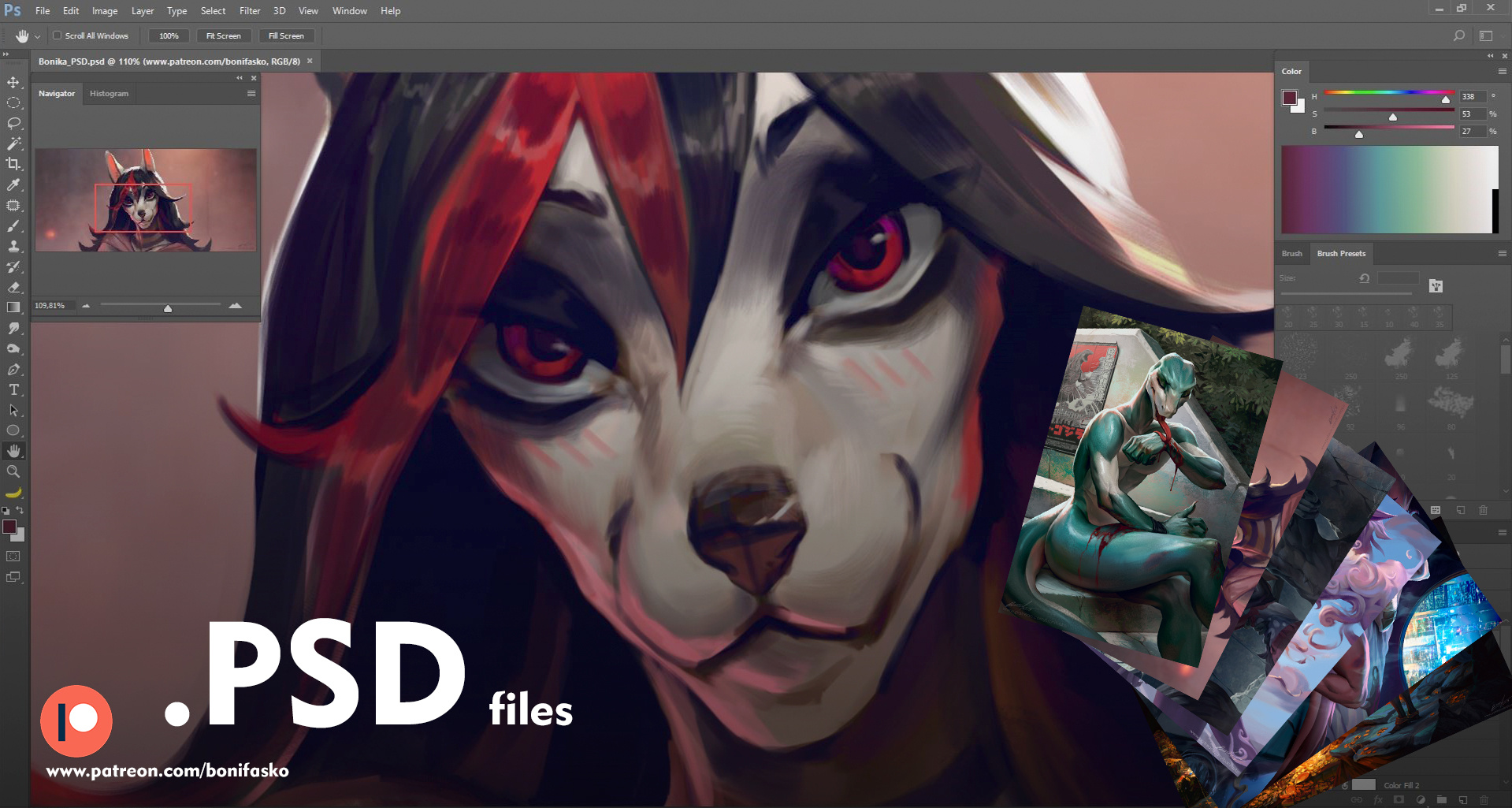Image resolution: width=1512 pixels, height=808 pixels.
Task: Select the Eyedropper tool
Action: [13, 184]
